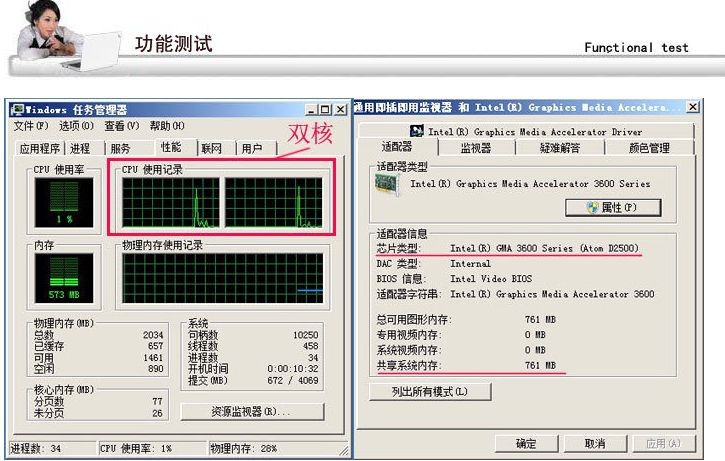Click the Functional test header text

636,48
